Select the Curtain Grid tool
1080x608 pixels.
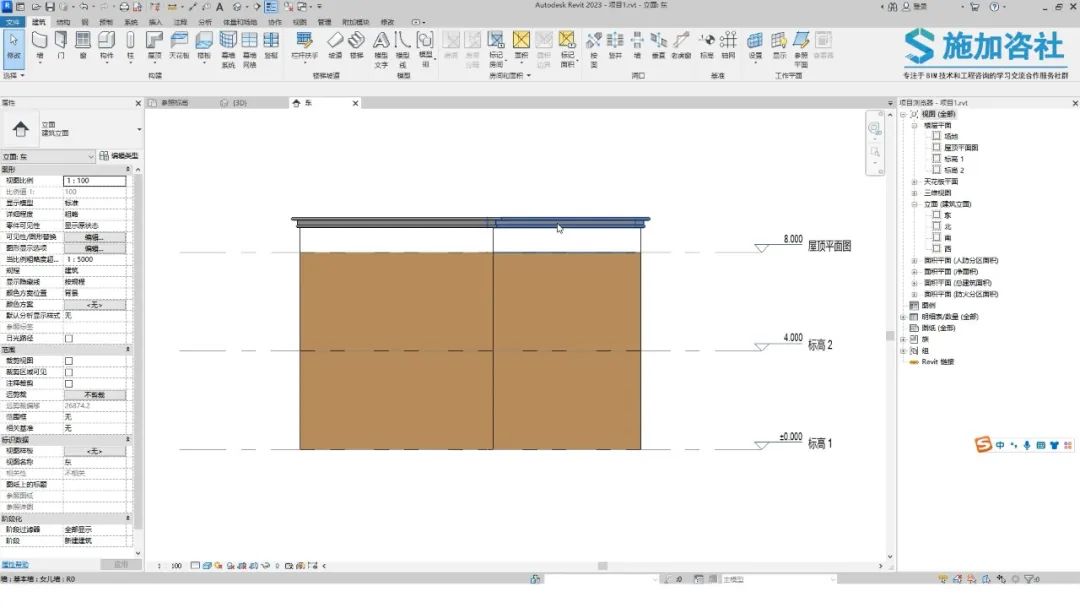[249, 49]
